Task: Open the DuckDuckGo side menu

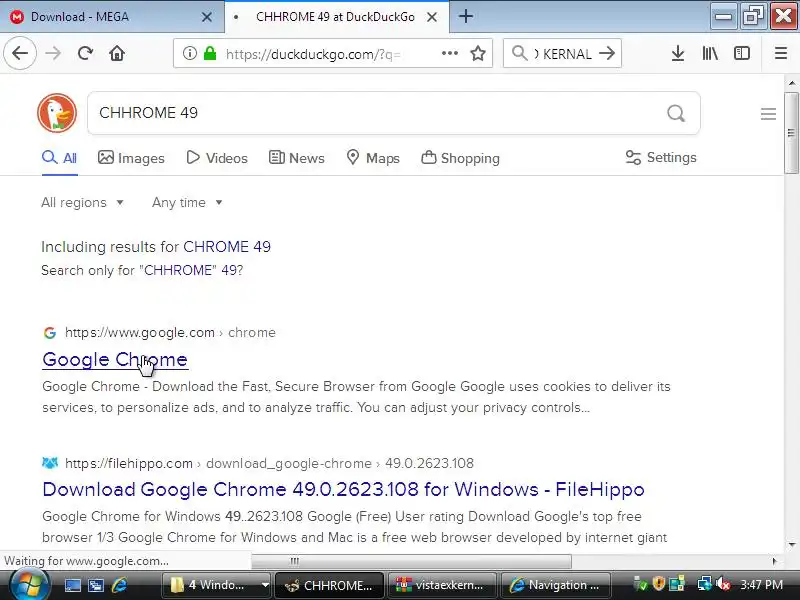Action: coord(768,114)
